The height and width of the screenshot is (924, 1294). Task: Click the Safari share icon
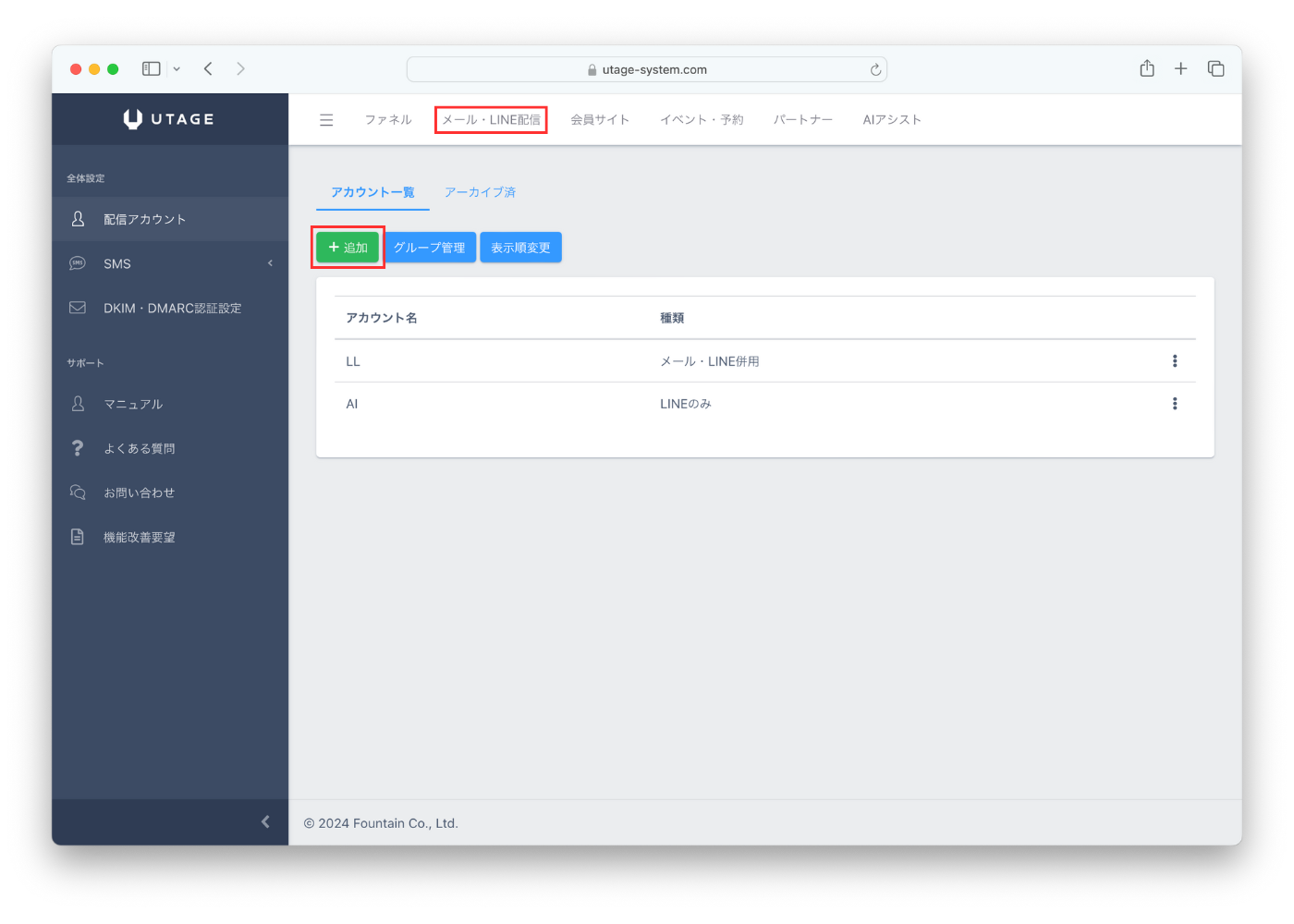pos(1147,68)
